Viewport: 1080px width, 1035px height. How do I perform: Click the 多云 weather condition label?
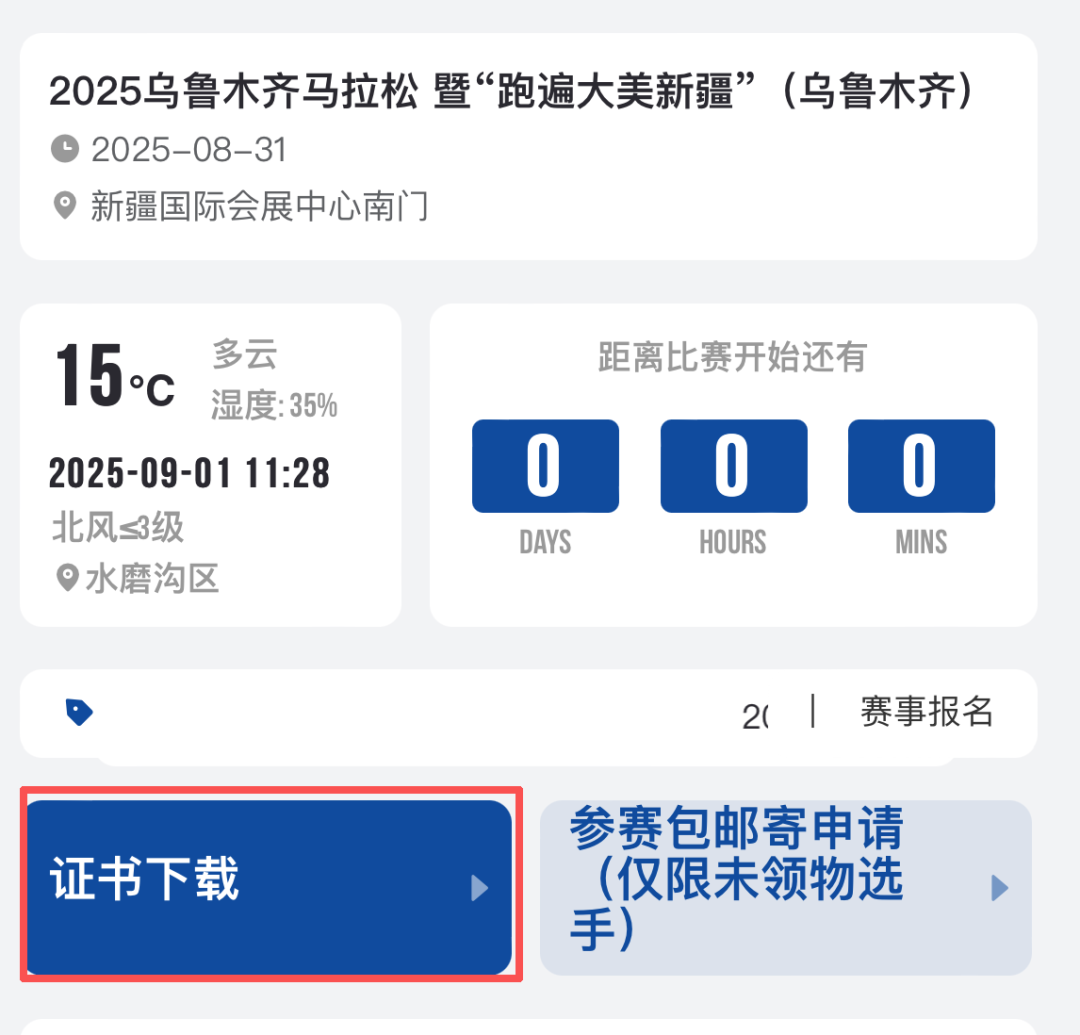[244, 354]
